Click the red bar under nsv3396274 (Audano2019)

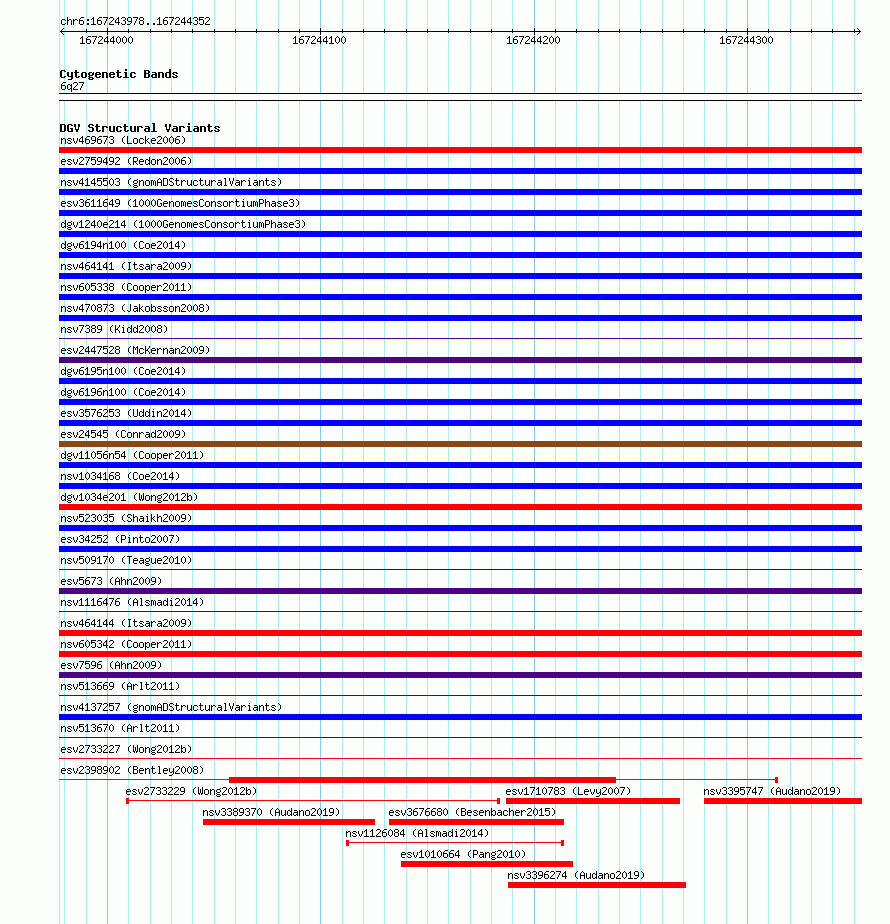[596, 885]
